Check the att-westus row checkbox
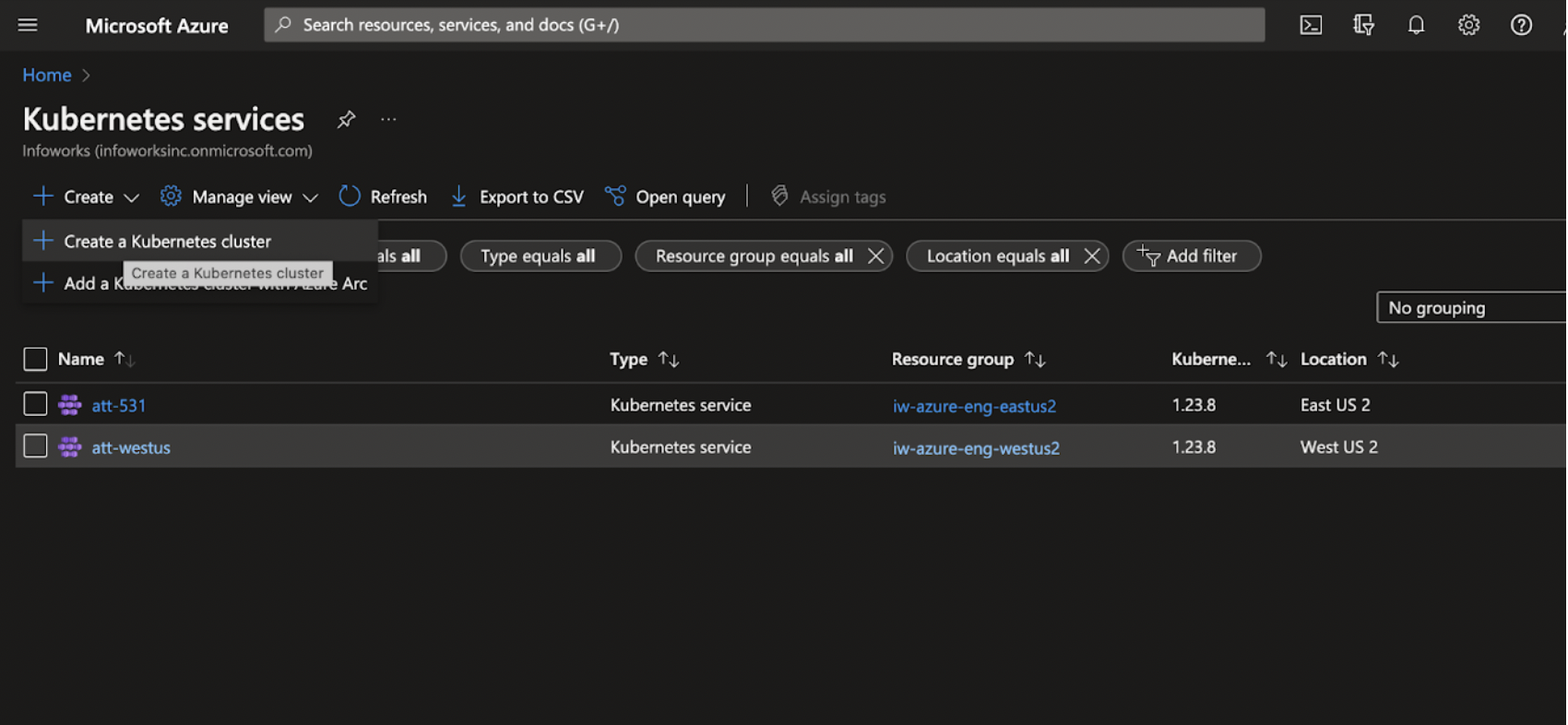Viewport: 1568px width, 725px height. point(35,446)
